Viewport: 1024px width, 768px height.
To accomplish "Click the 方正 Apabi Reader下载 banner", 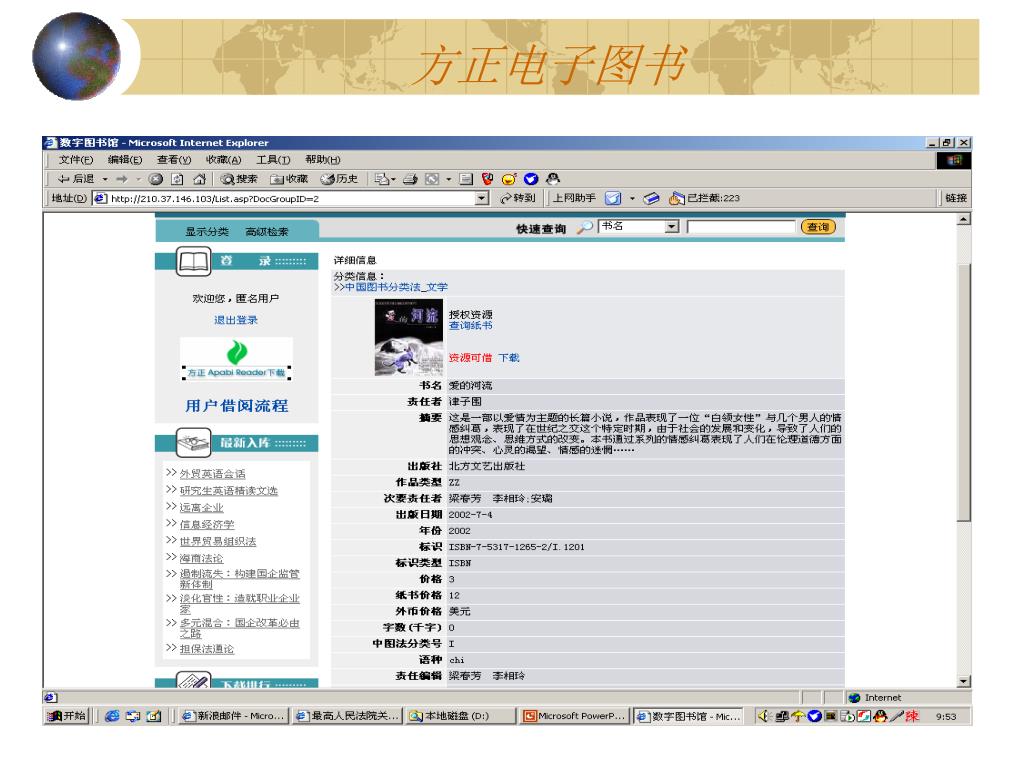I will pos(236,359).
